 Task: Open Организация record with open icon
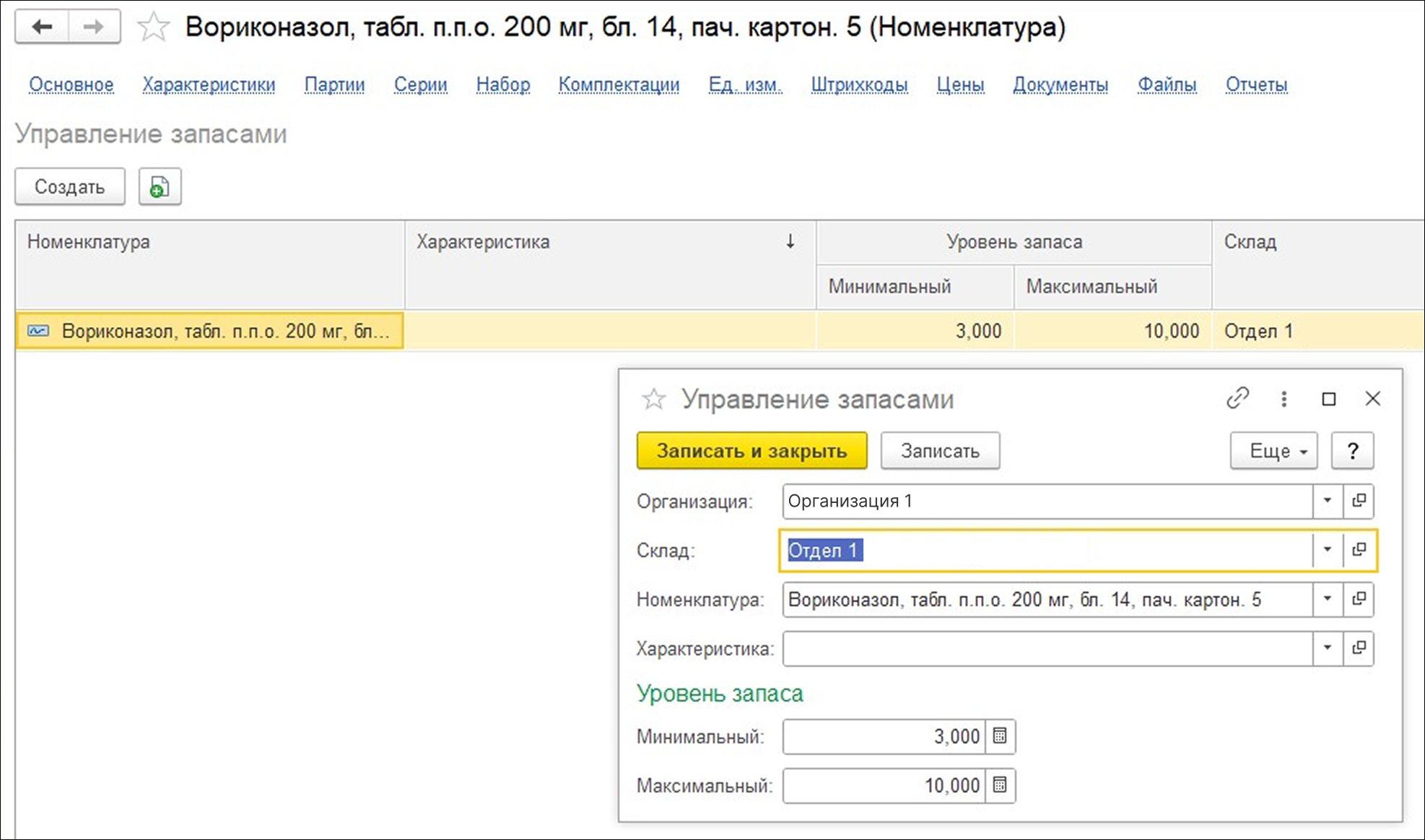(1359, 501)
